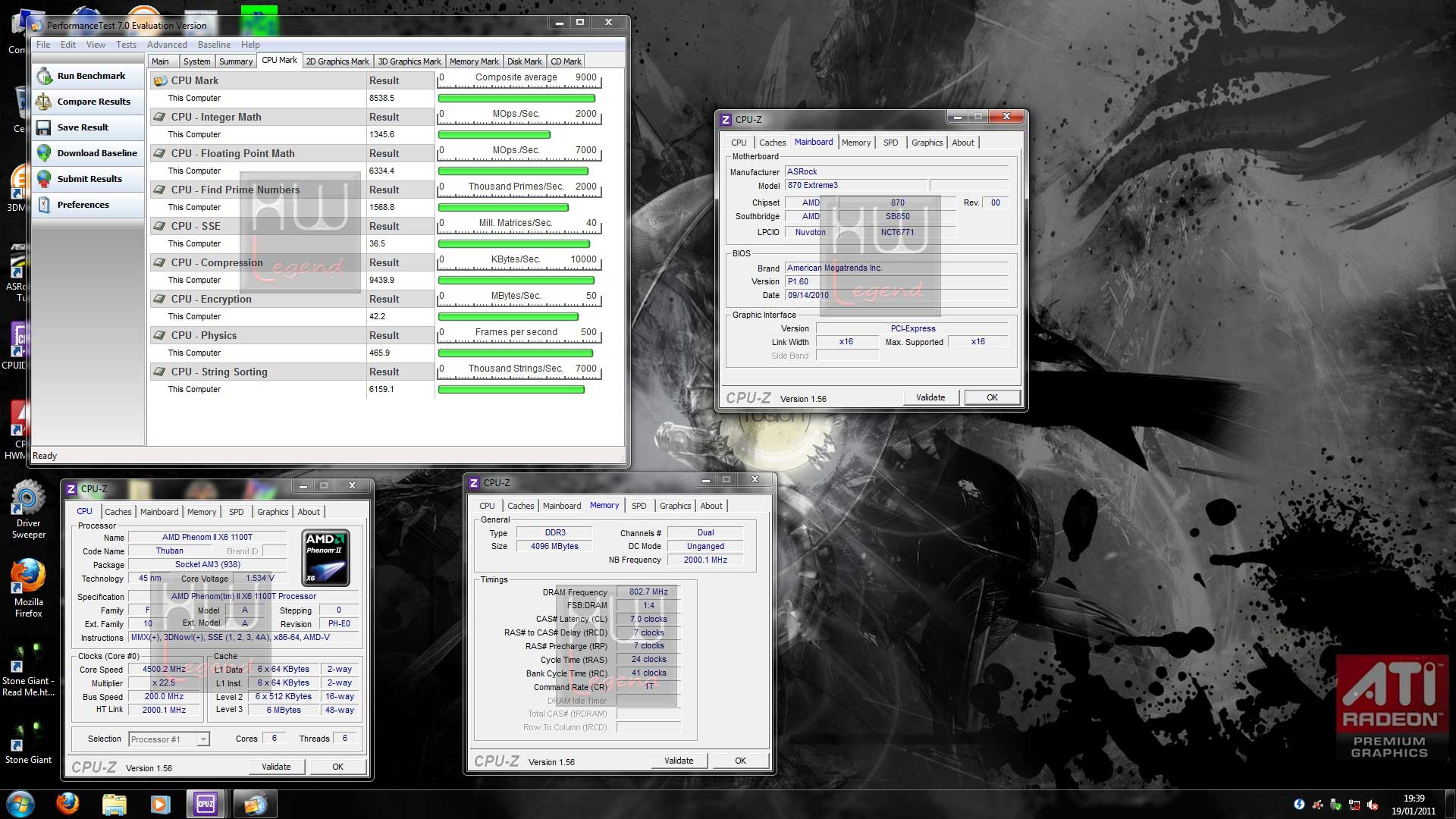1456x819 pixels.
Task: Launch Firefox from the taskbar
Action: (x=67, y=804)
